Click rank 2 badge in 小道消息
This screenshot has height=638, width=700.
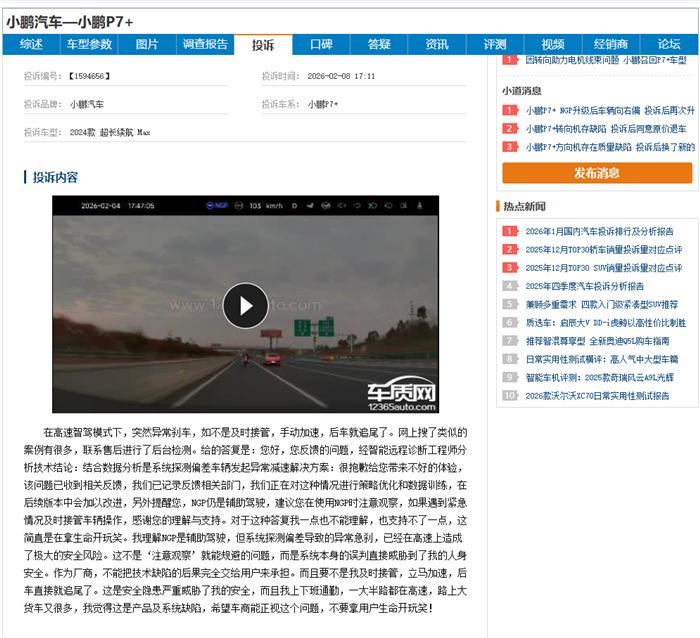[510, 129]
